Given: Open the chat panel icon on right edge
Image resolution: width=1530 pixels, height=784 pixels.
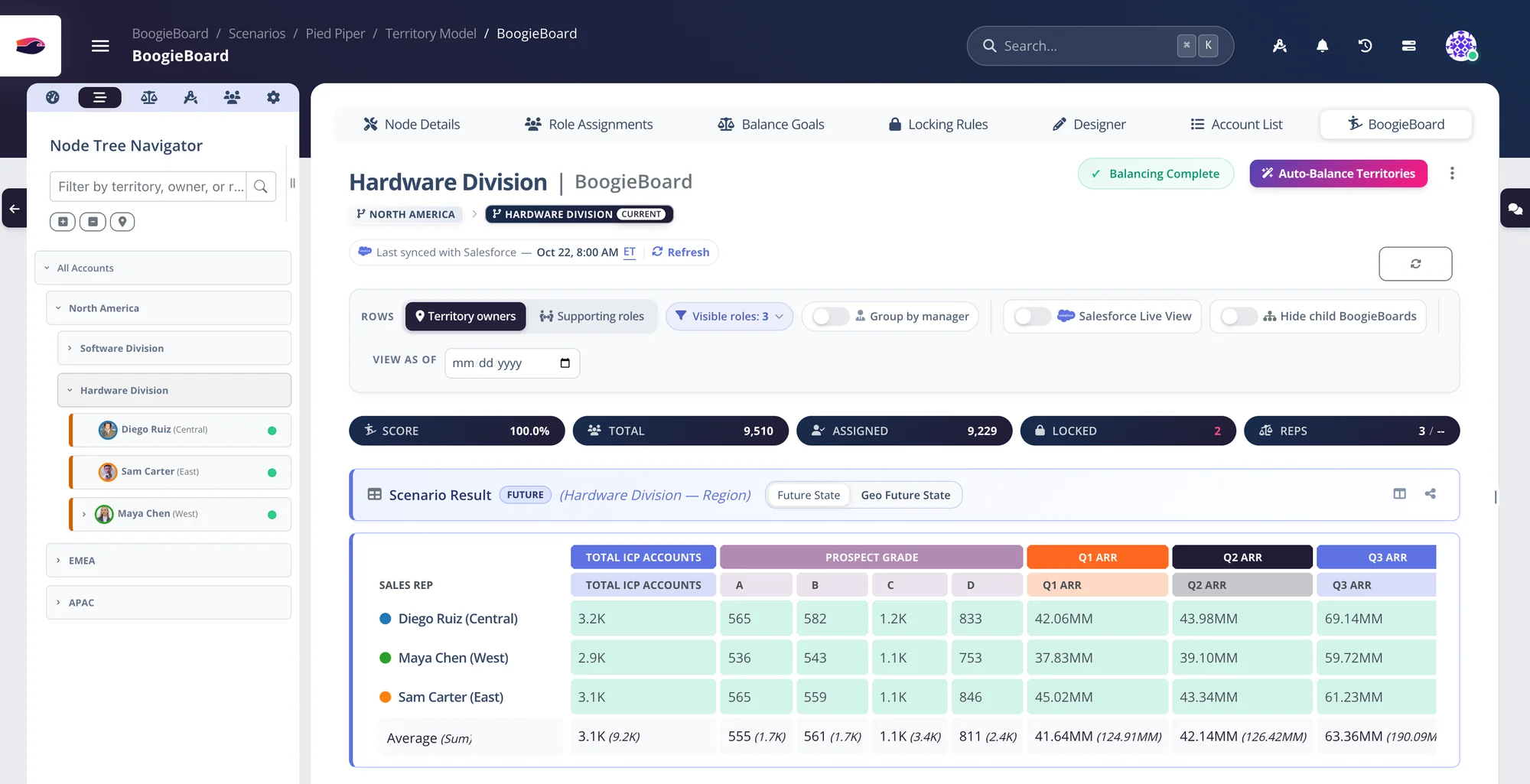Looking at the screenshot, I should pos(1515,208).
